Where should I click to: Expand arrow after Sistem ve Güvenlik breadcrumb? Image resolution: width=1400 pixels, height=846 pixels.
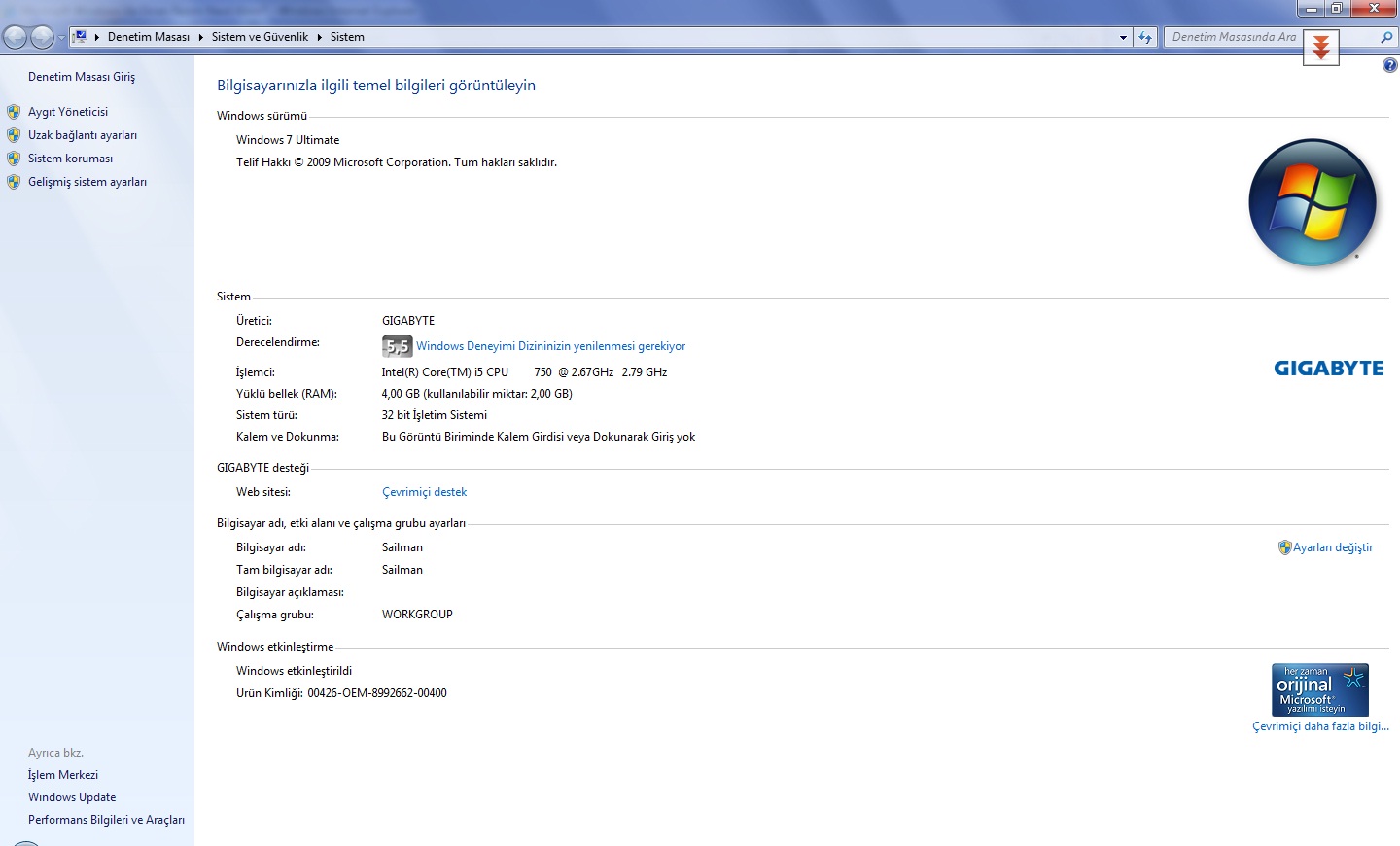click(319, 37)
